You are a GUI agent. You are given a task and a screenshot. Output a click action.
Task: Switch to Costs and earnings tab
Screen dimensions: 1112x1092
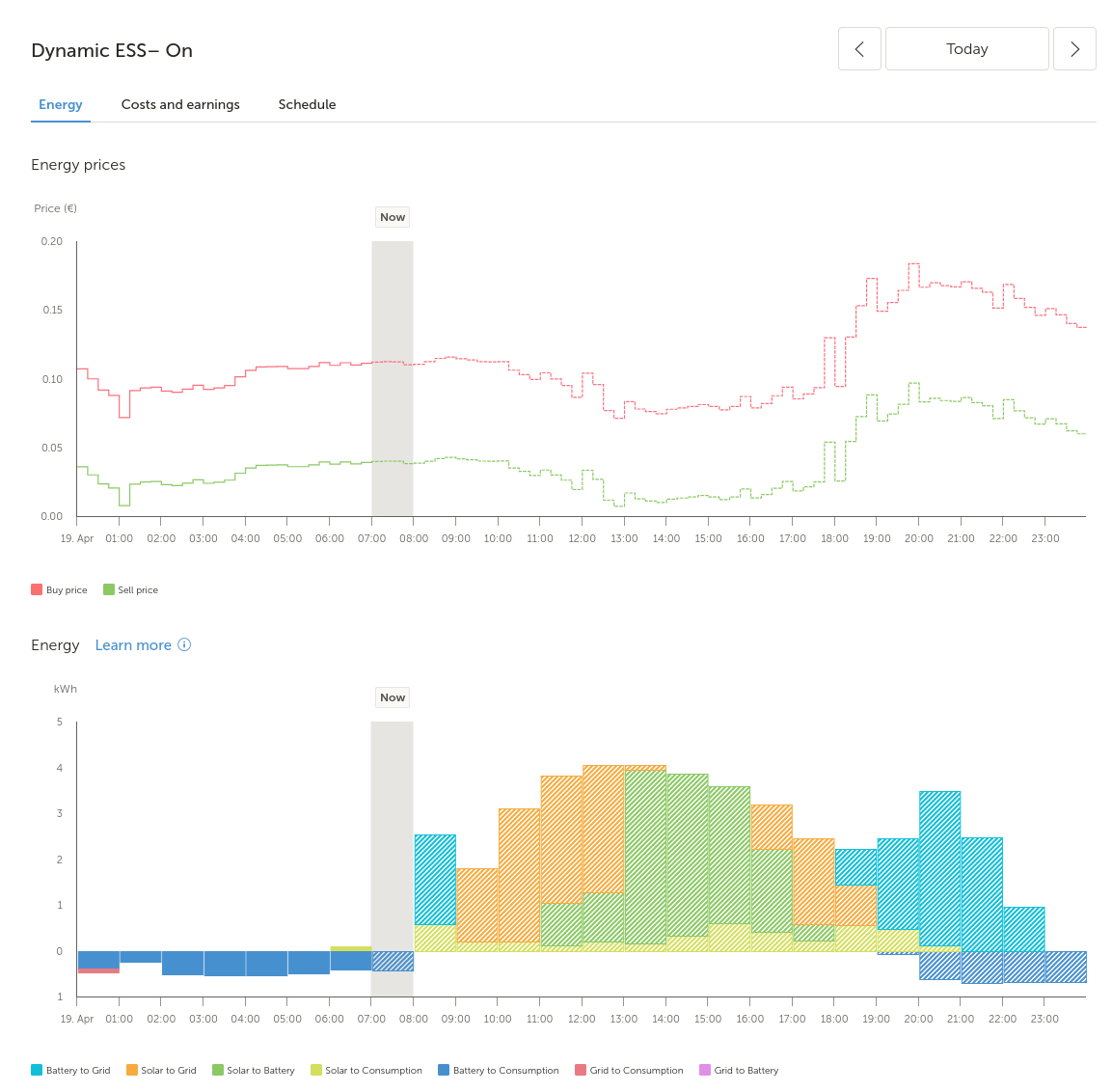tap(180, 104)
